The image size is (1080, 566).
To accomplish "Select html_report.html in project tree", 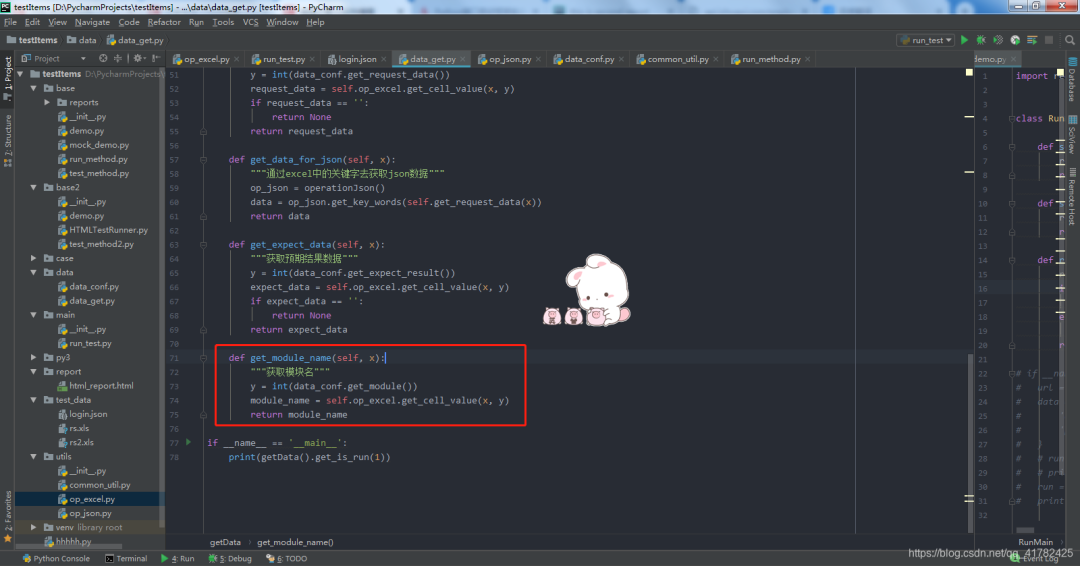I will [101, 386].
